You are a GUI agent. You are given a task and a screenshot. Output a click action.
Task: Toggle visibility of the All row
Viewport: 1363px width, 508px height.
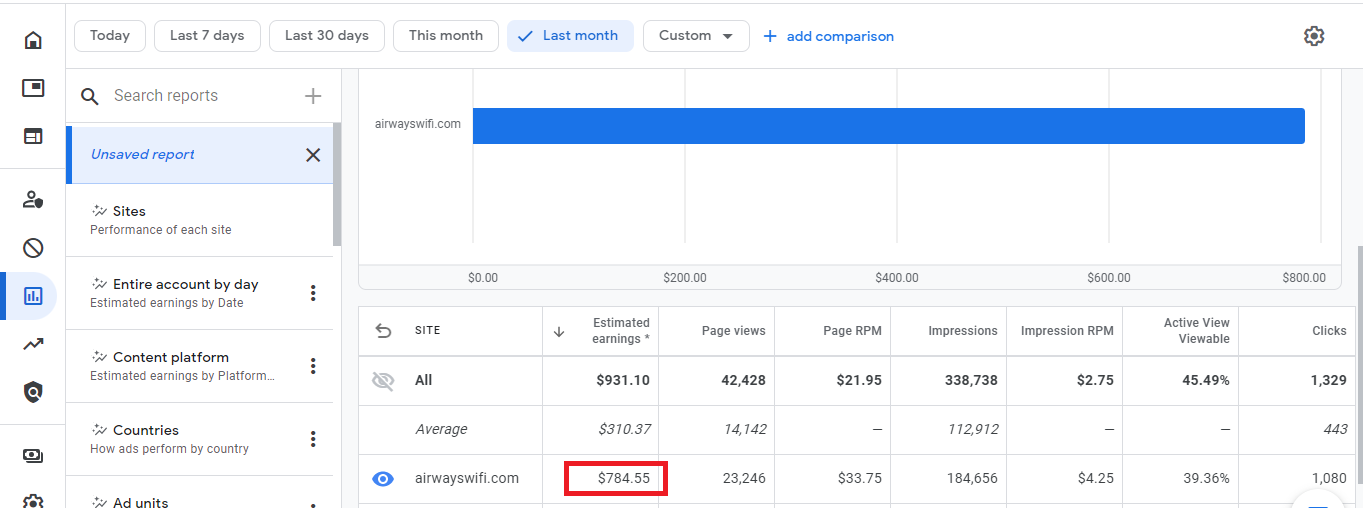383,380
